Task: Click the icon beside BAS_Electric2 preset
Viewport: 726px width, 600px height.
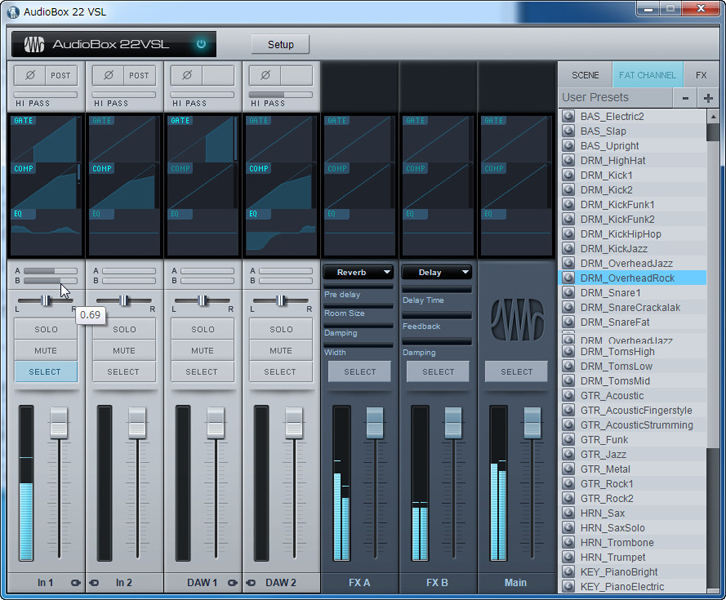Action: pos(568,116)
